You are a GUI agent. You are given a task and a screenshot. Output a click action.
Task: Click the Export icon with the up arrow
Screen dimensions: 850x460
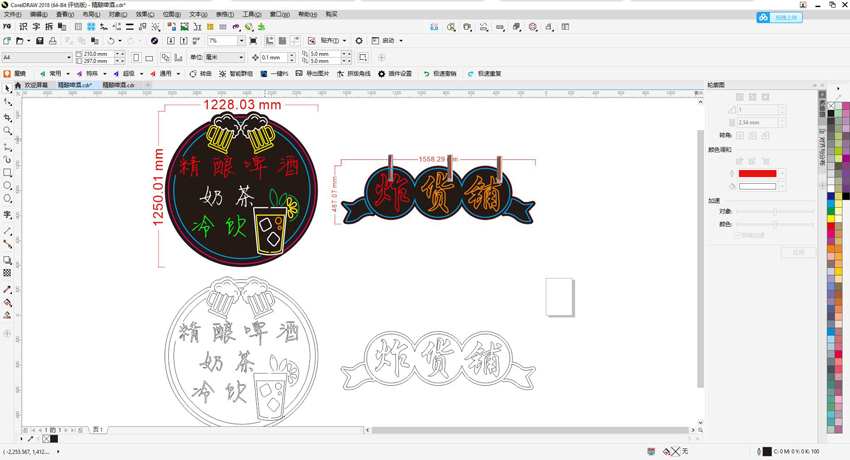pyautogui.click(x=184, y=41)
